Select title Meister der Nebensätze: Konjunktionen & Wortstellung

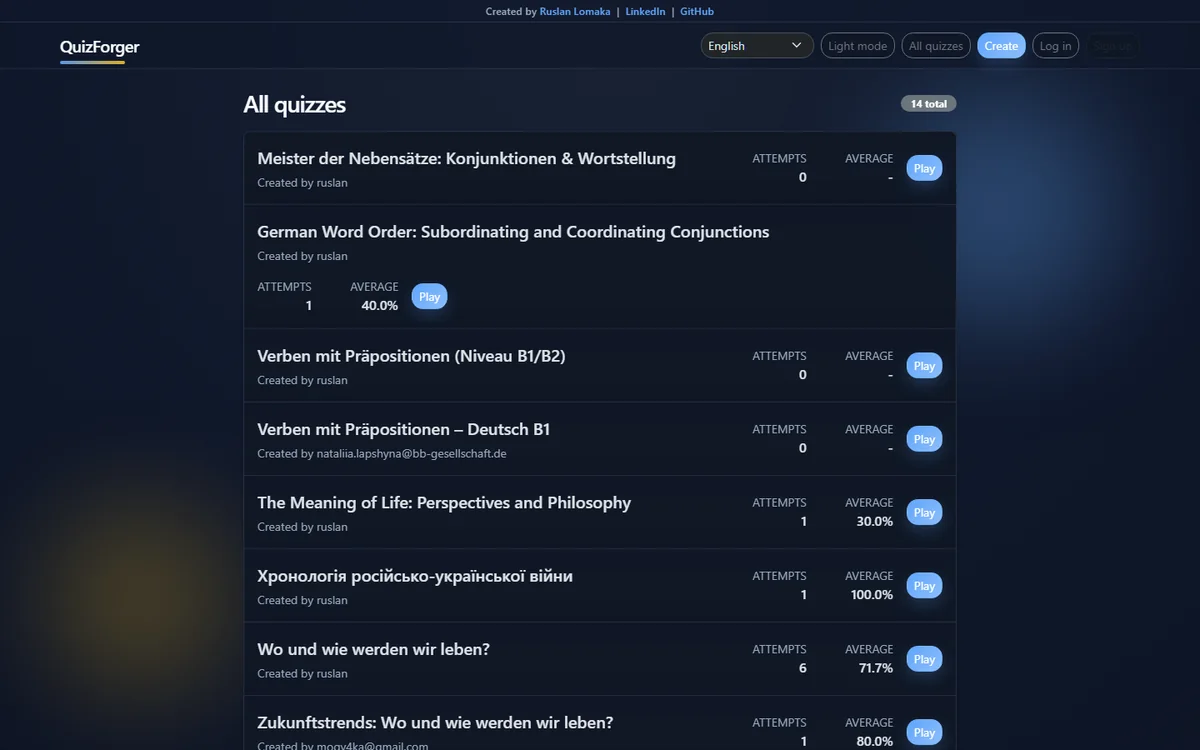(466, 158)
